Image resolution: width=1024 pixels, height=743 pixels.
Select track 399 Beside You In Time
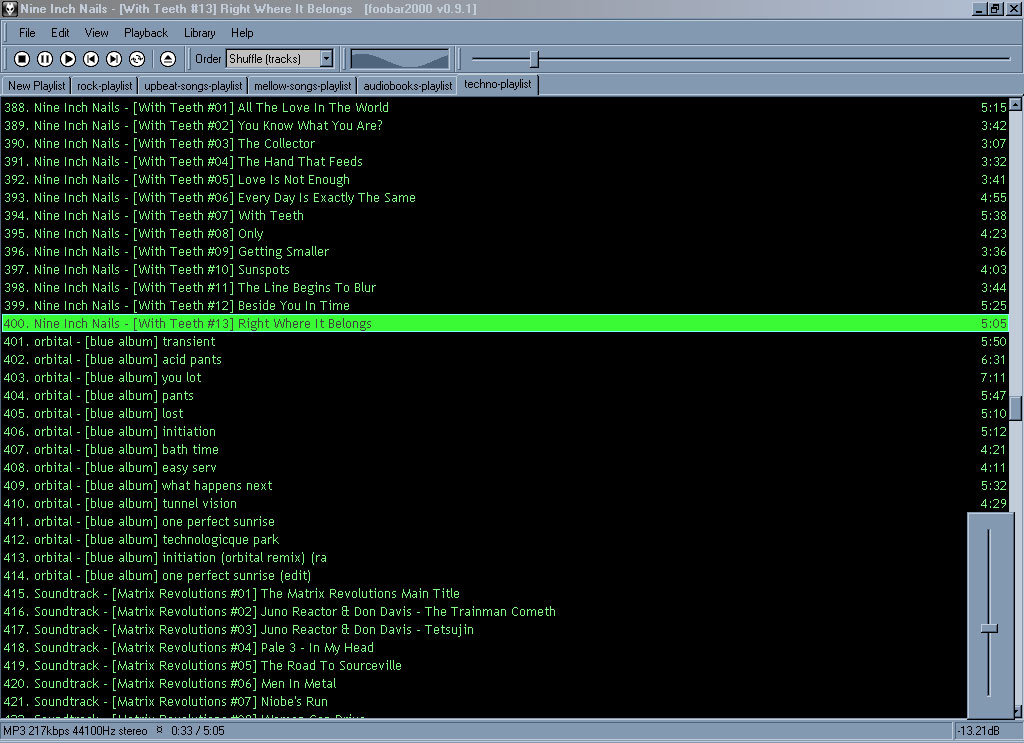504,306
